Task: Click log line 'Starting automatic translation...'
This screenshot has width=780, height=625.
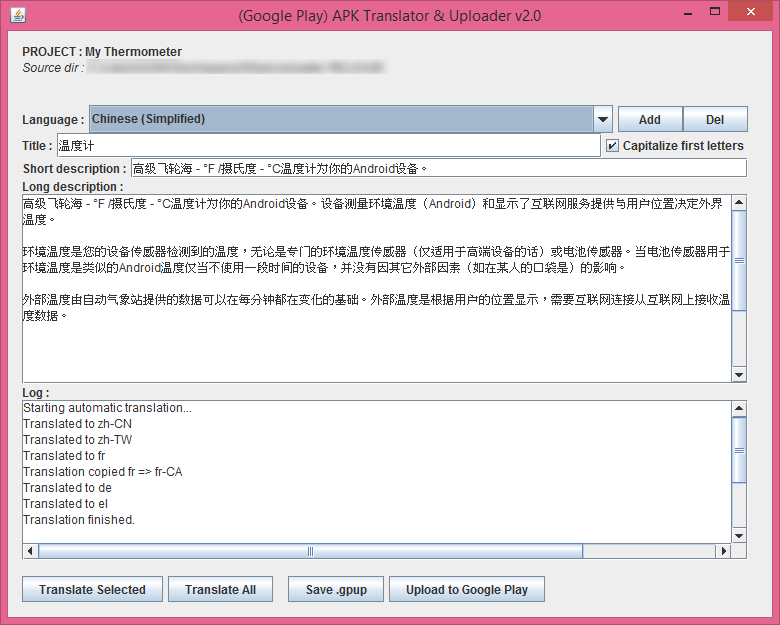Action: (107, 408)
